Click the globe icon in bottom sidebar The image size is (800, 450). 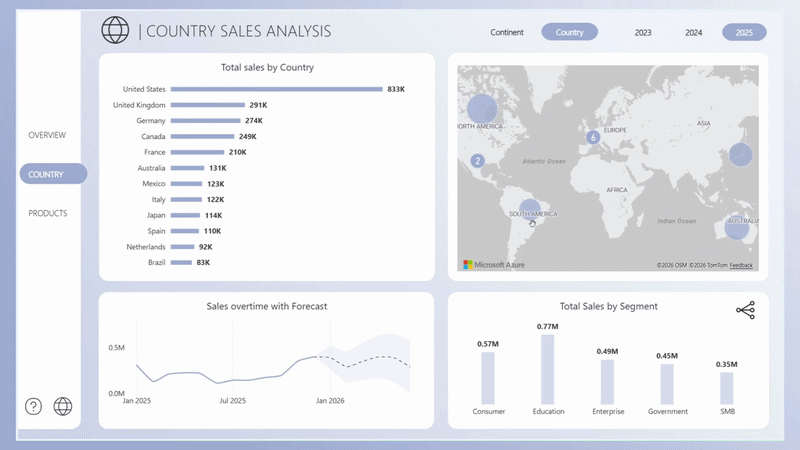pos(63,406)
